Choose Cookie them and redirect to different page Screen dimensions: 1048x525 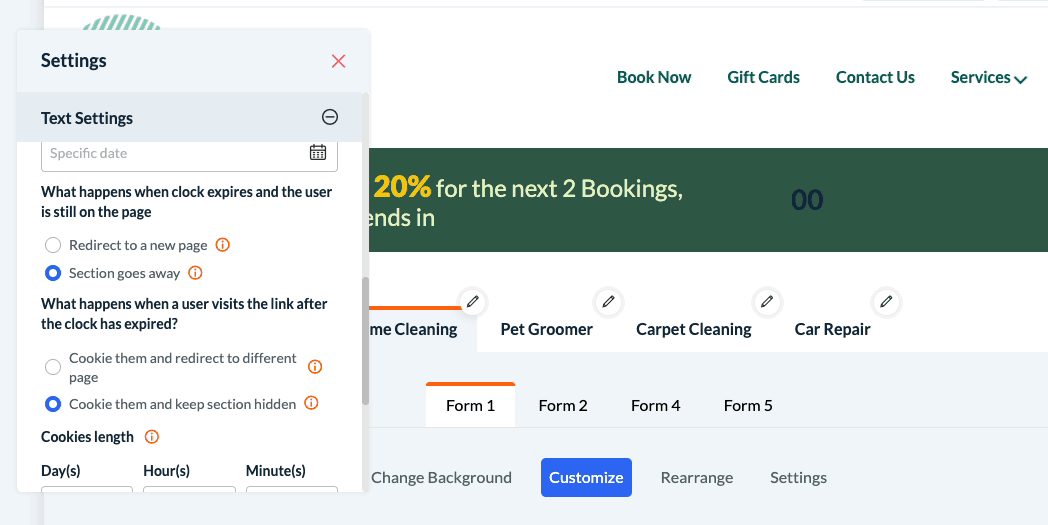click(x=54, y=367)
